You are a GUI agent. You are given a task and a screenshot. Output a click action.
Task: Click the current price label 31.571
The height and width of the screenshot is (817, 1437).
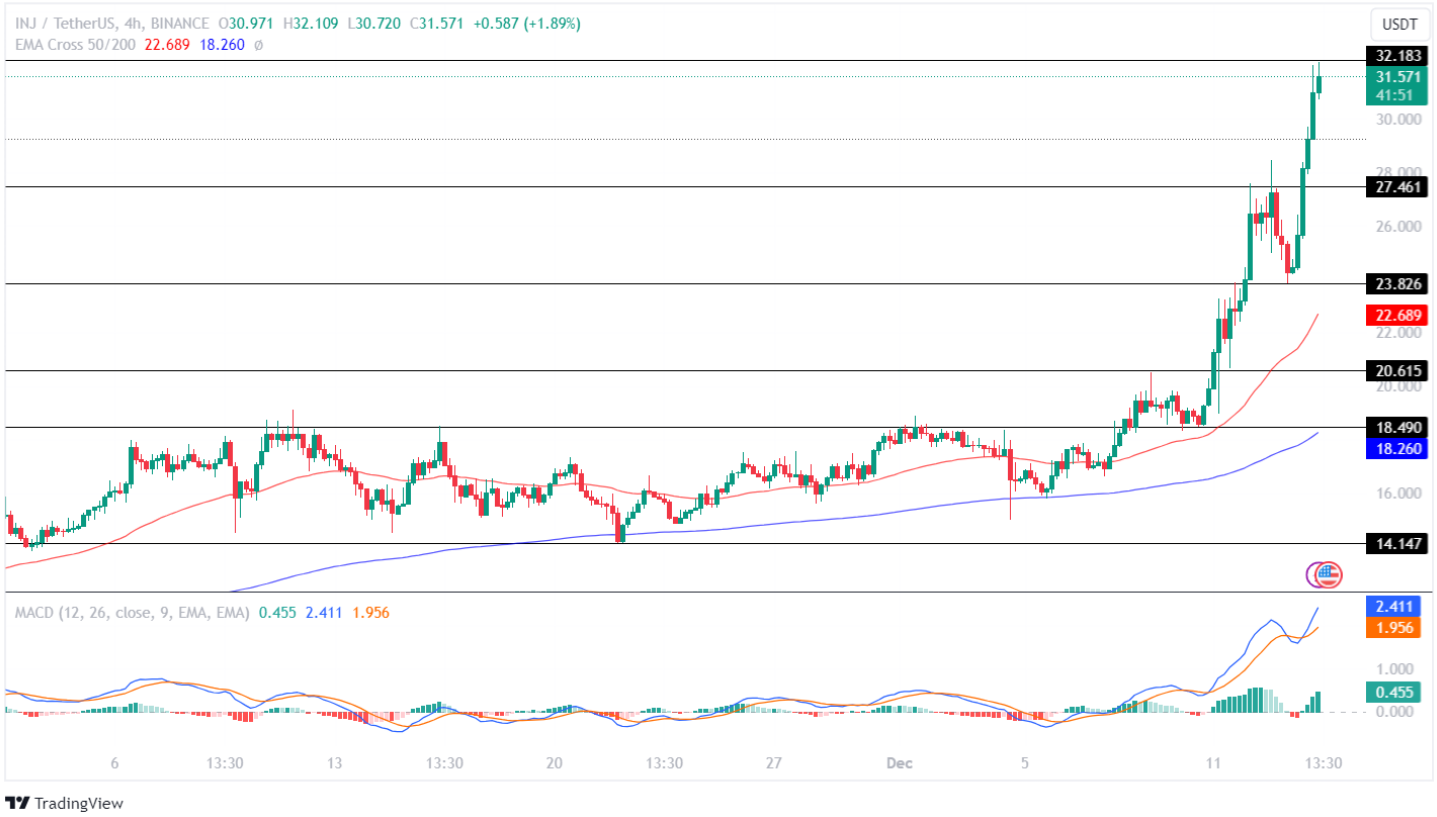pyautogui.click(x=1396, y=77)
